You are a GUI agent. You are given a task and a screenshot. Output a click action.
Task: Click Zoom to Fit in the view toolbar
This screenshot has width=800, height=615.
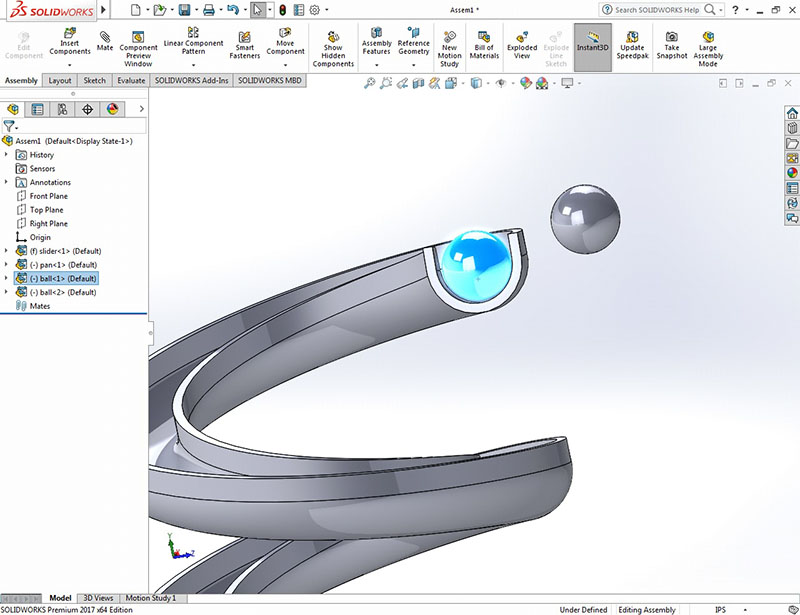370,86
